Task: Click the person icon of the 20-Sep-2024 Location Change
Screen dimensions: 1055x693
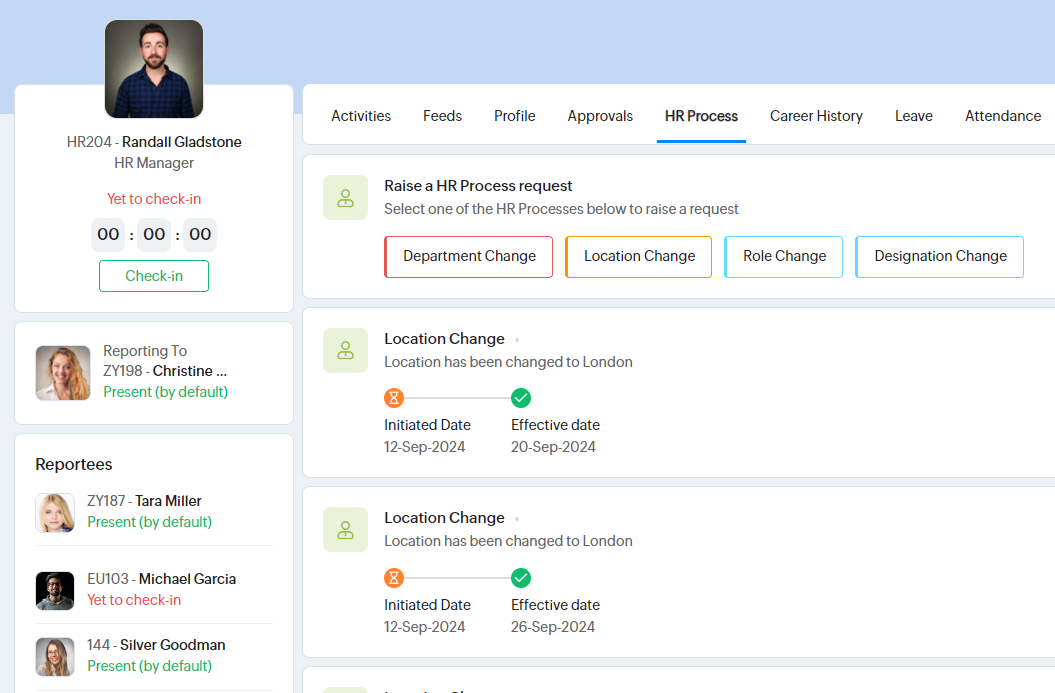Action: (x=345, y=351)
